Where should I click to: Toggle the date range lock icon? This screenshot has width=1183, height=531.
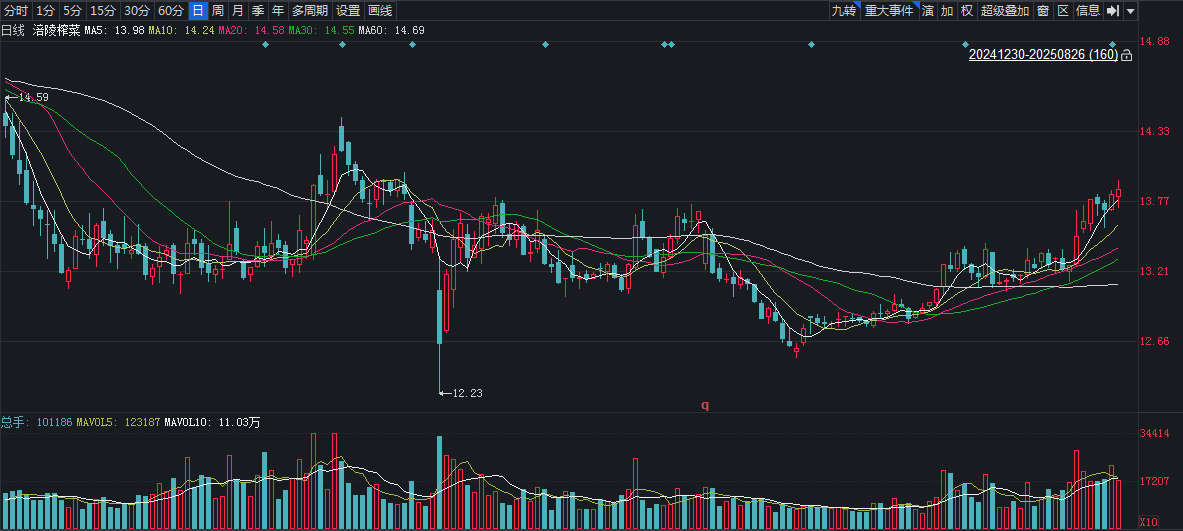[1126, 55]
